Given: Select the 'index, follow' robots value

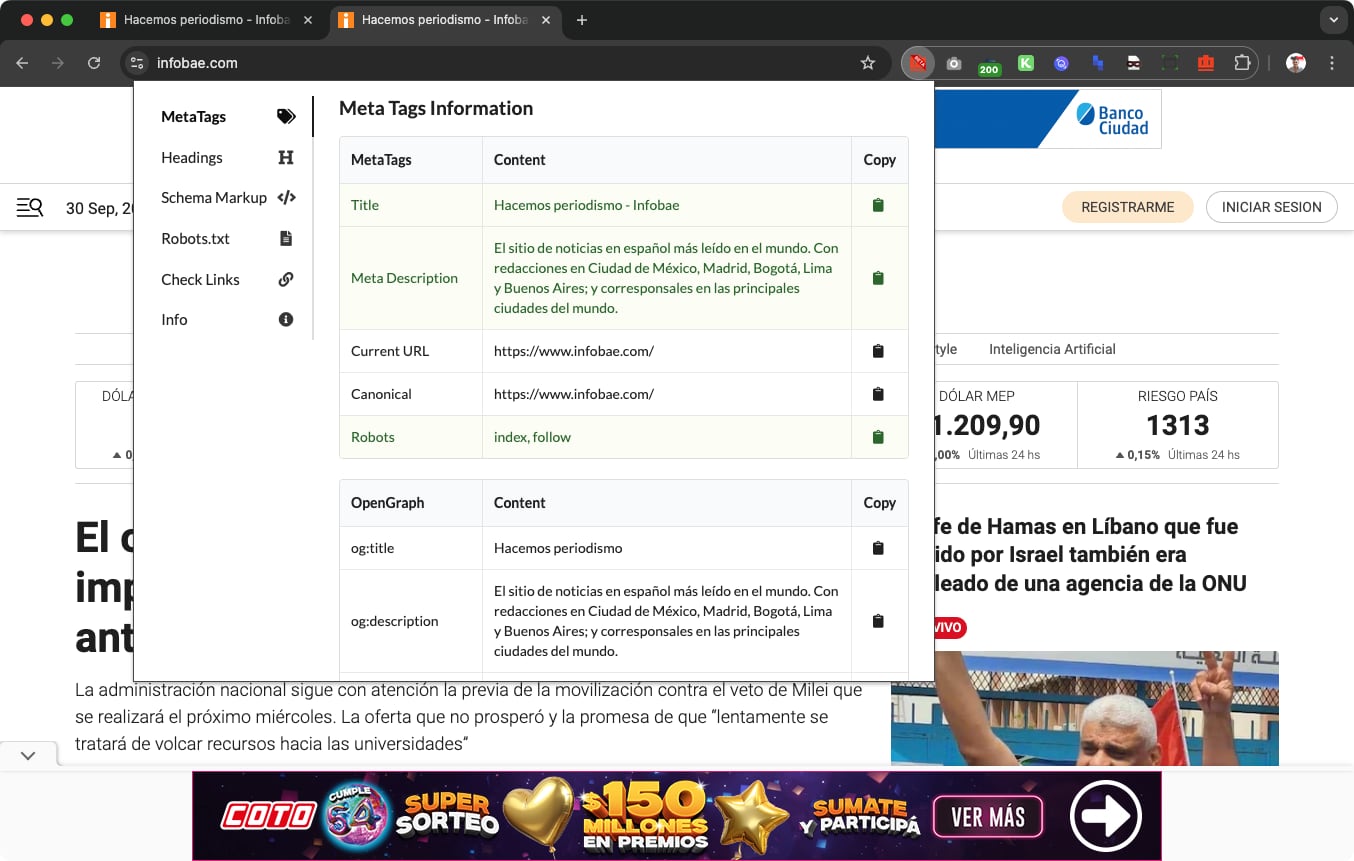Looking at the screenshot, I should click(x=533, y=437).
